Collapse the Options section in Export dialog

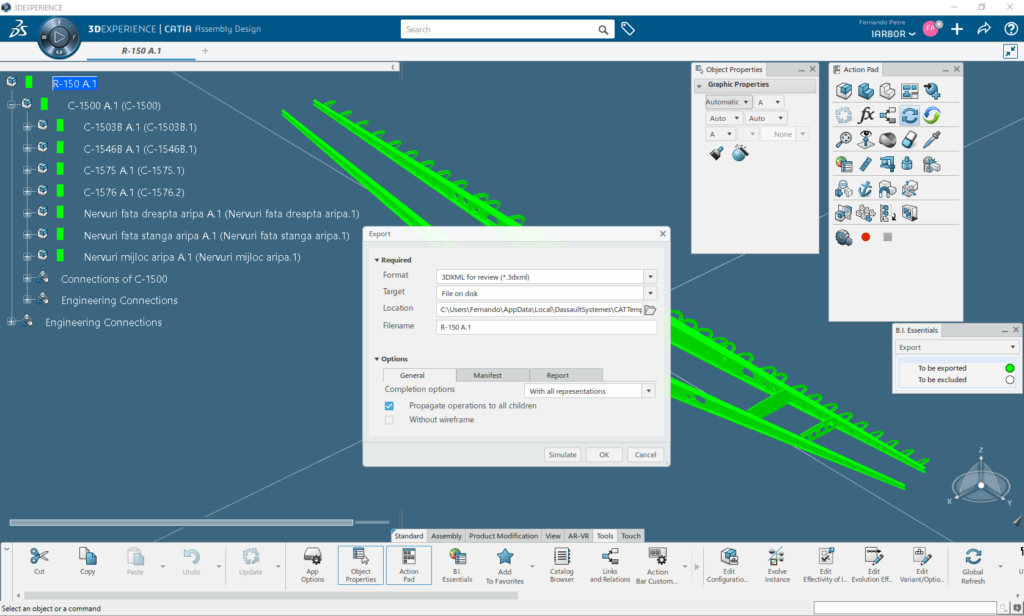coord(377,359)
